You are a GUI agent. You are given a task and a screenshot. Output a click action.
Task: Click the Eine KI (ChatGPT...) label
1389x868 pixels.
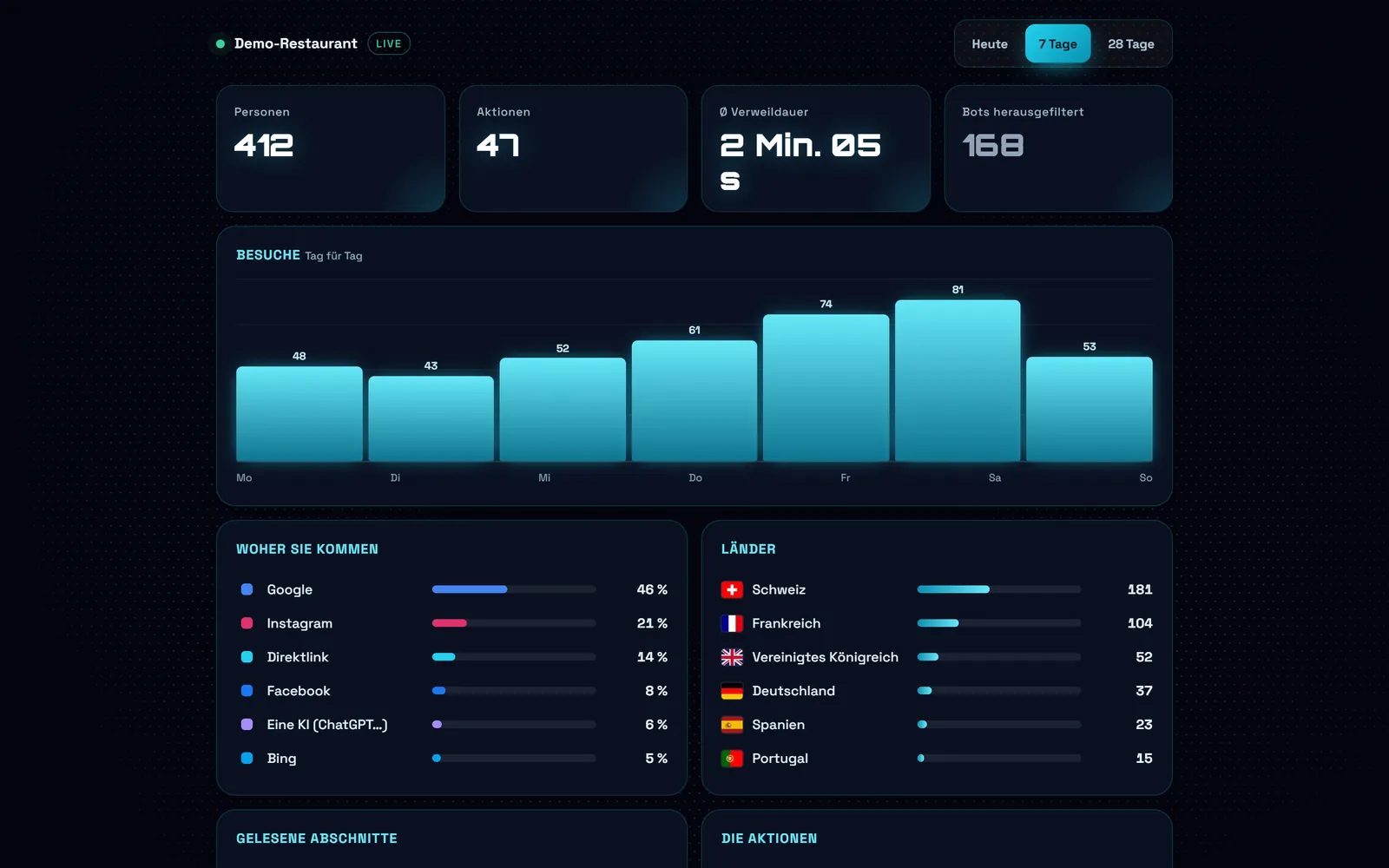click(x=327, y=724)
